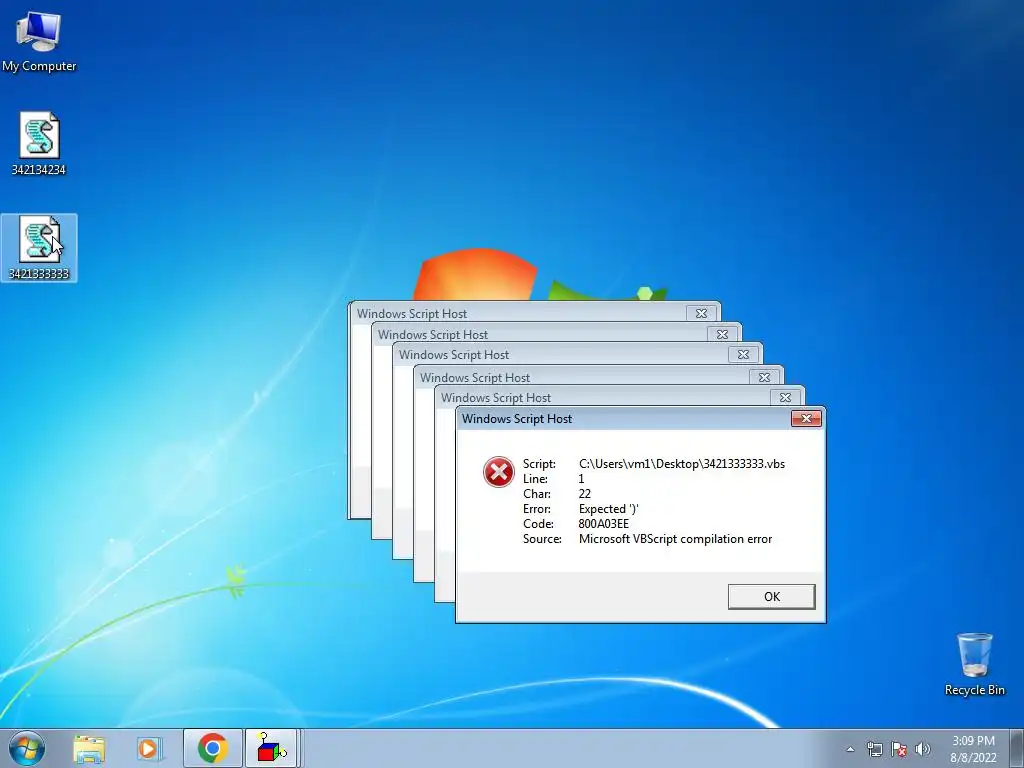This screenshot has height=768, width=1024.
Task: Select the My Computer desktop icon
Action: tap(39, 41)
